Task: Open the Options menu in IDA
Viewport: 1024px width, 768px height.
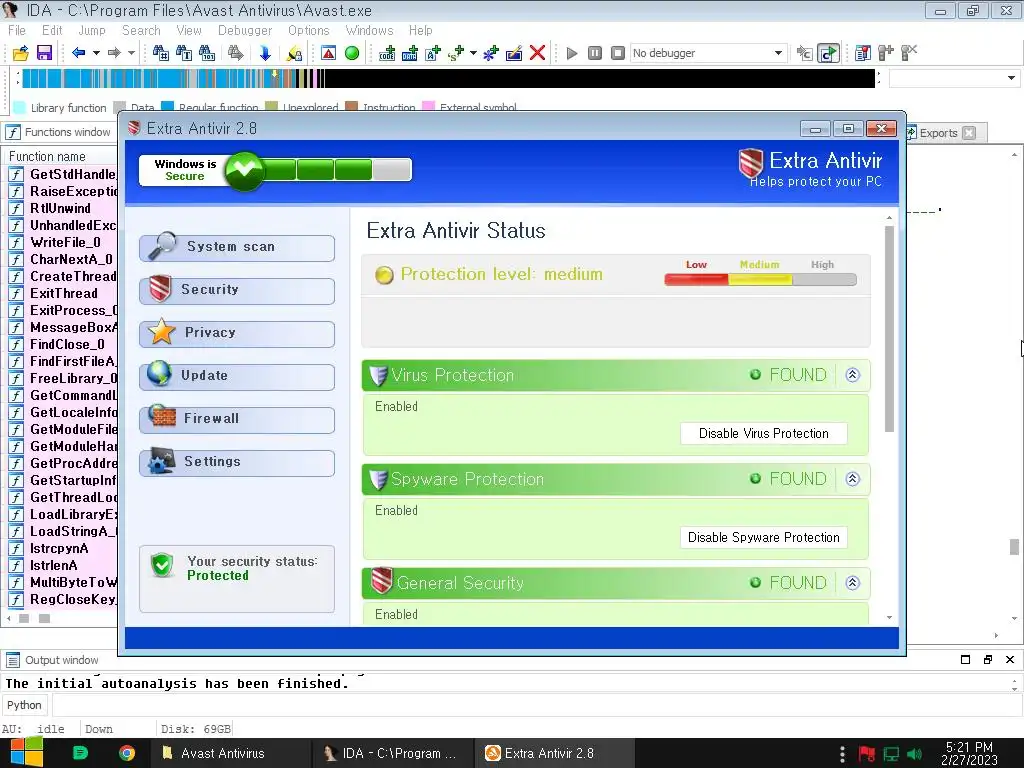Action: pyautogui.click(x=309, y=31)
